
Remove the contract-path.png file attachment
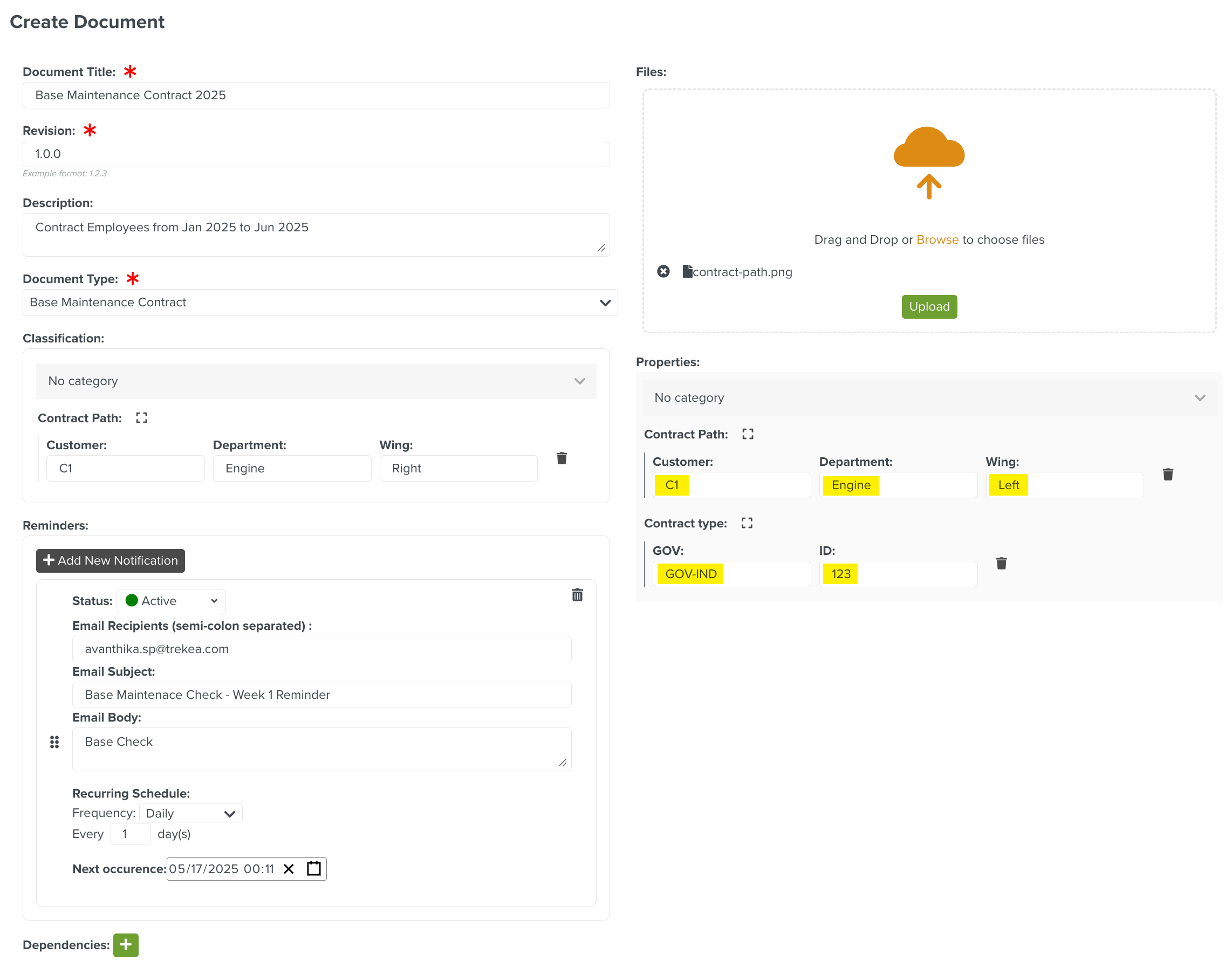coord(663,271)
